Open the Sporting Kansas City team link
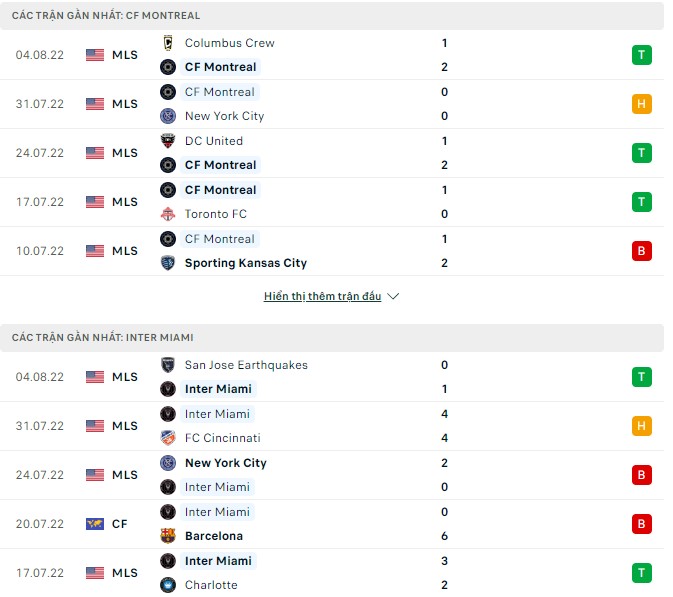This screenshot has width=673, height=597. pyautogui.click(x=245, y=263)
